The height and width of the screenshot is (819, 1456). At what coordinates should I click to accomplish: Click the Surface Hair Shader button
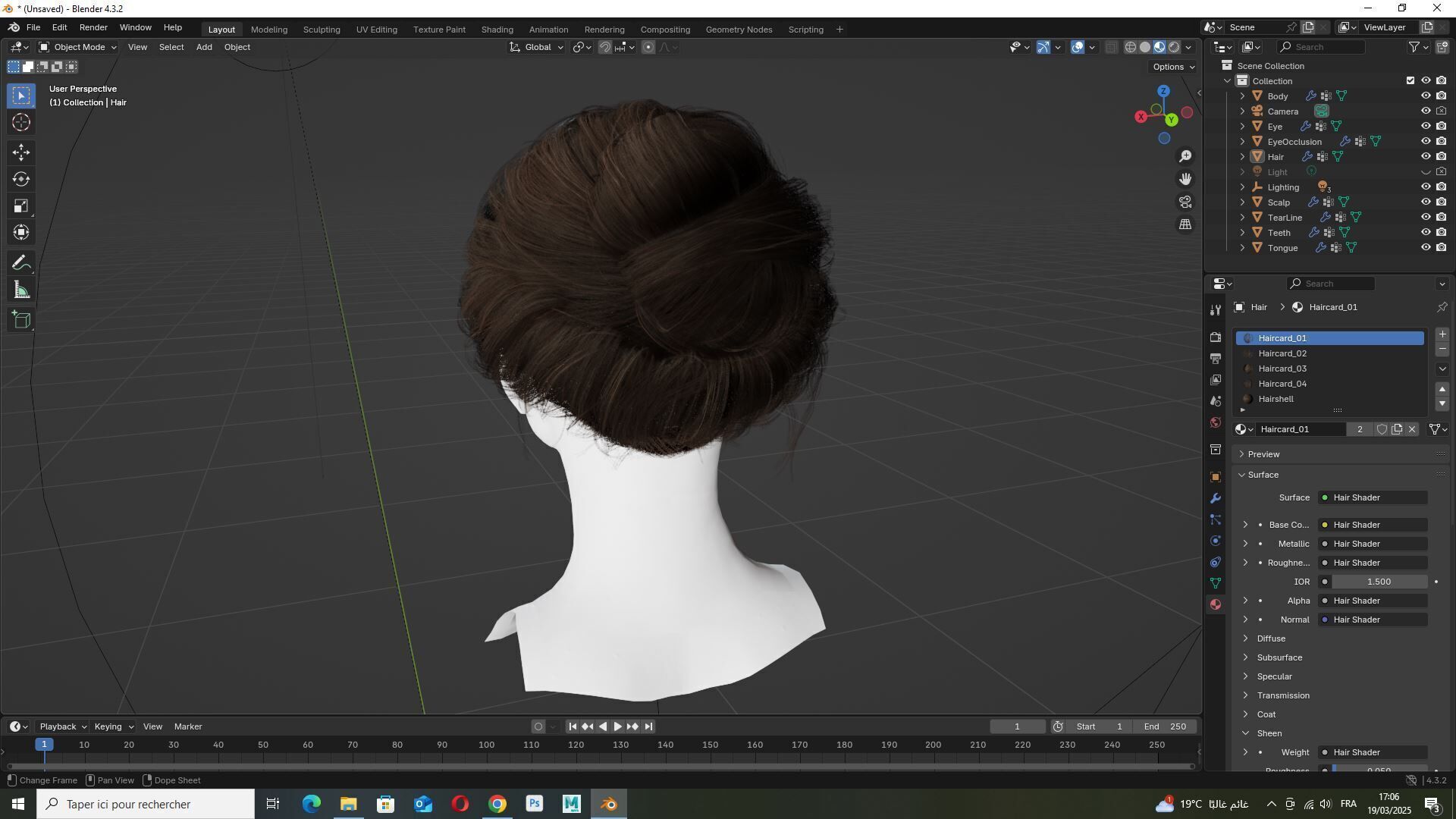1373,497
